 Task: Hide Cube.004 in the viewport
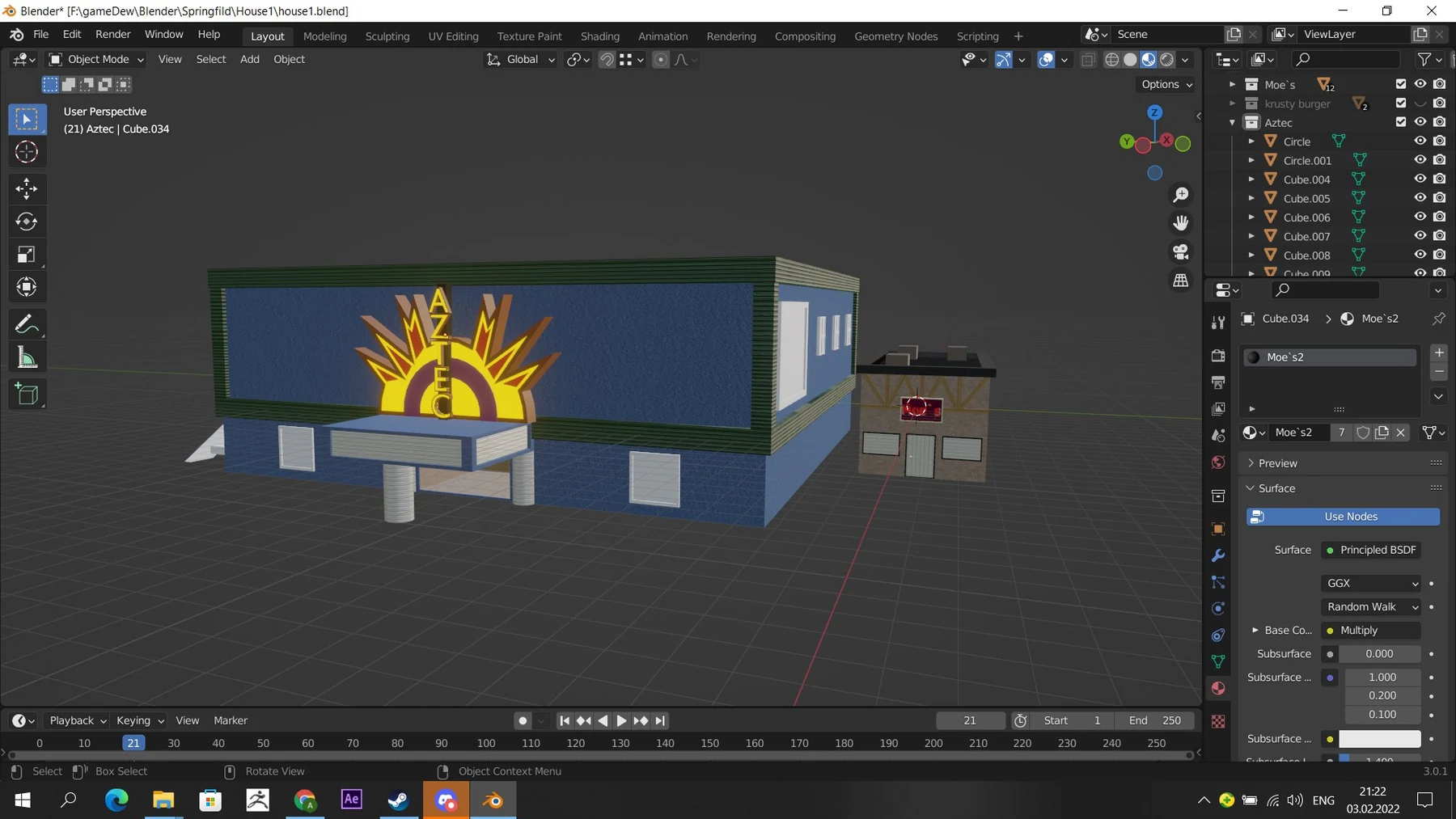tap(1420, 179)
